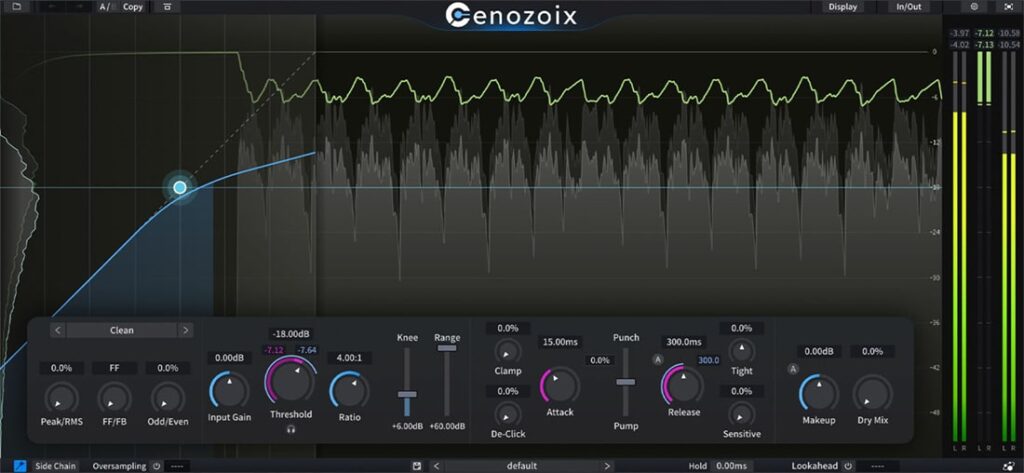Open the Display menu
This screenshot has height=473, width=1024.
click(x=843, y=7)
